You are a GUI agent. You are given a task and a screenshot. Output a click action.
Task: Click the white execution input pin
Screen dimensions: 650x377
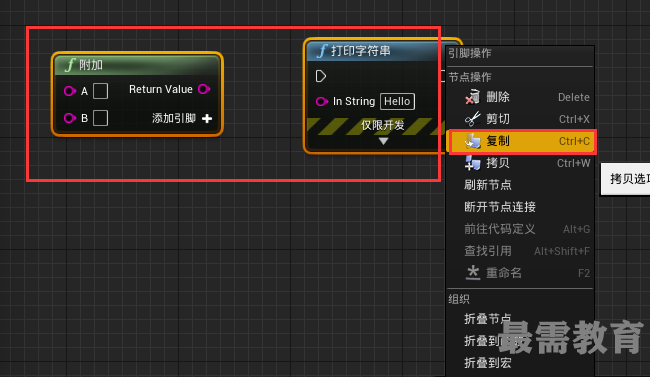coord(320,76)
